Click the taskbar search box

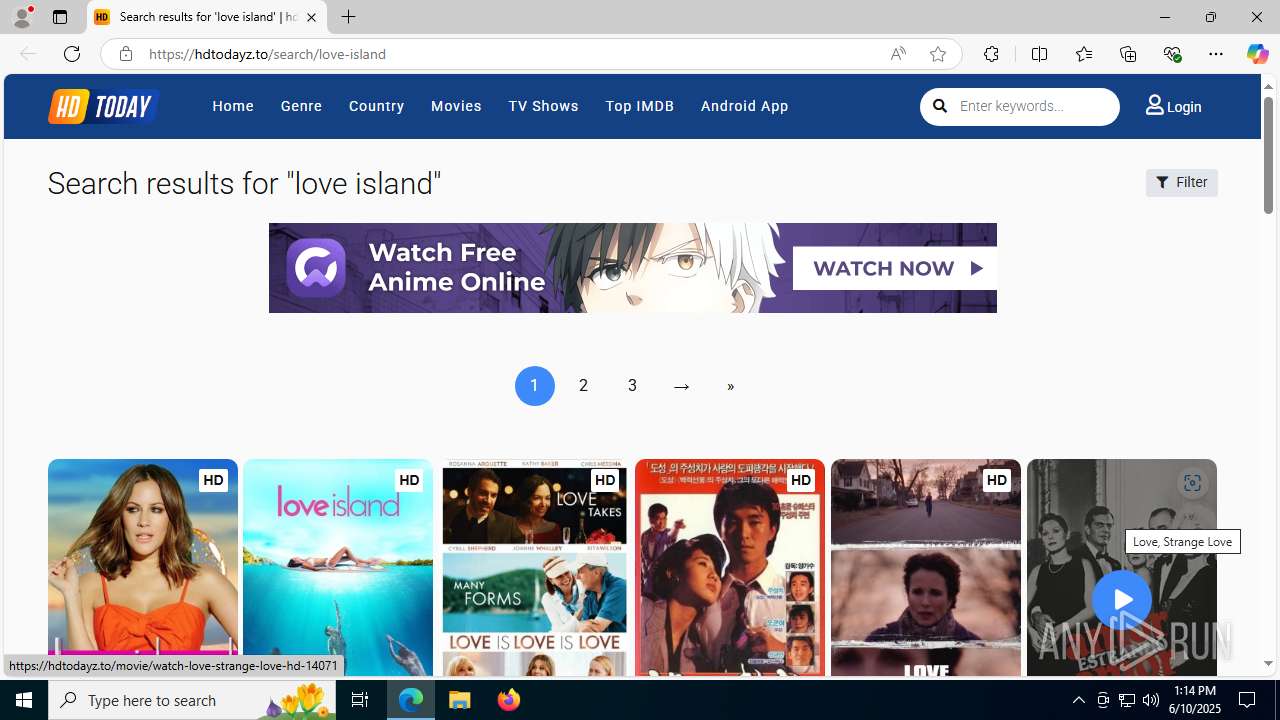(x=192, y=700)
